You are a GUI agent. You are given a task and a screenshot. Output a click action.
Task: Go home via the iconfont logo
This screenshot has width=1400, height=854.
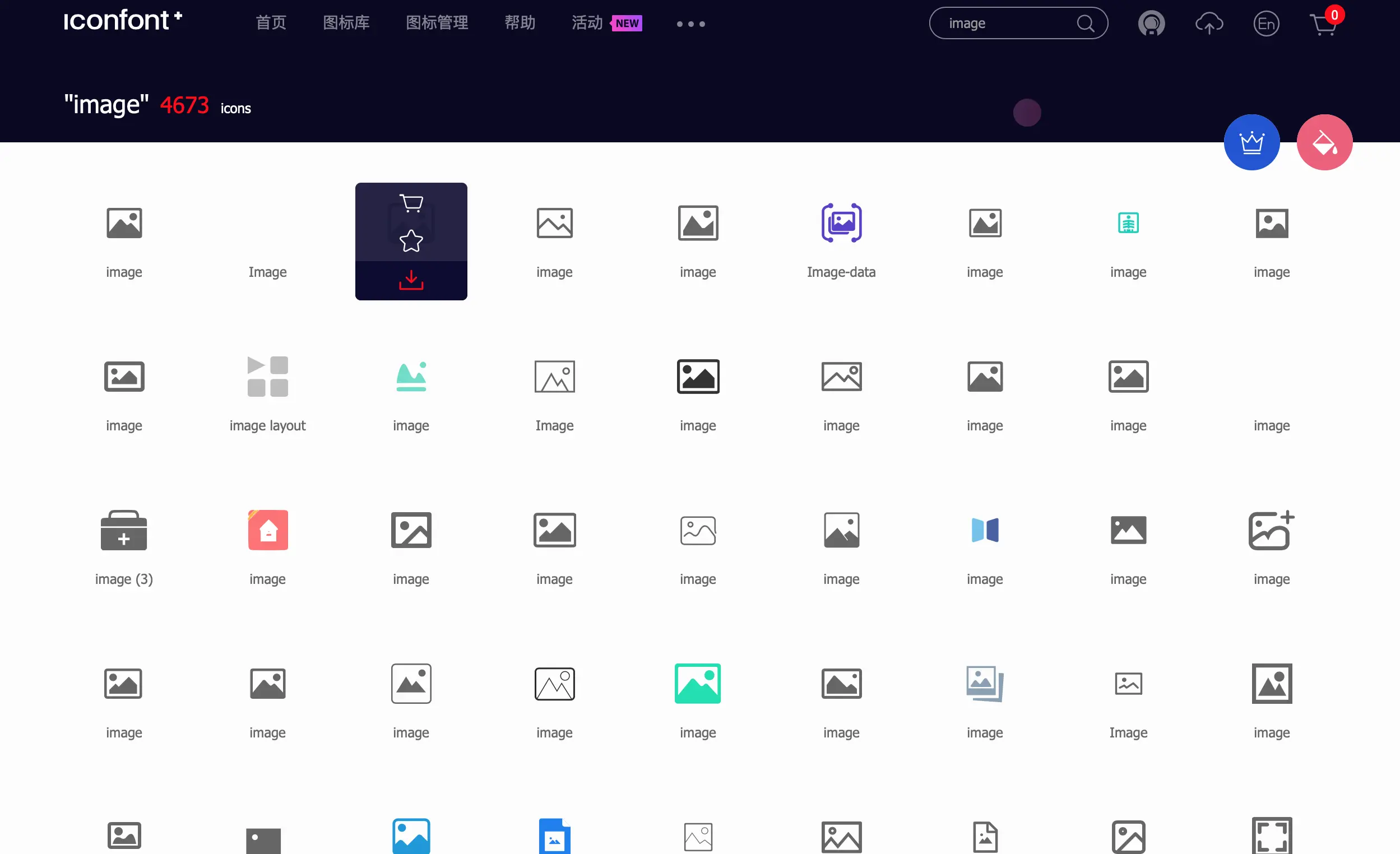(122, 20)
